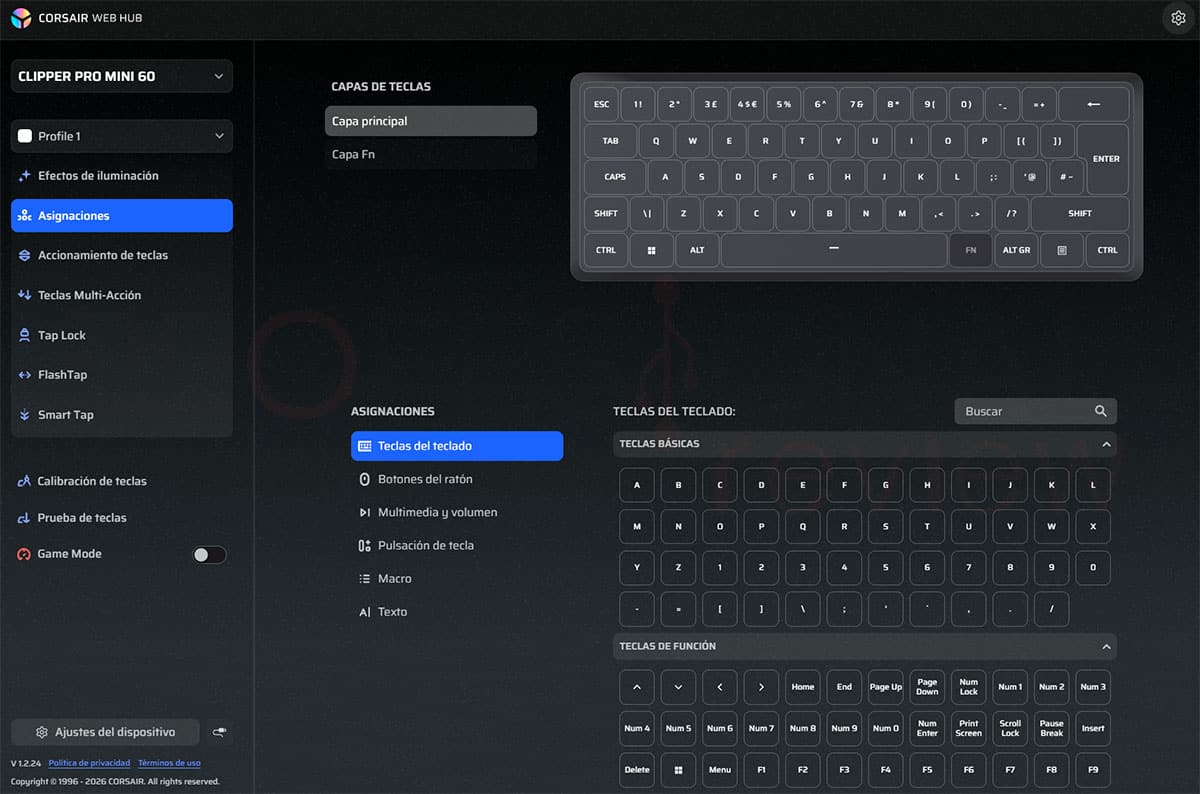
Task: Assign the Insert function key
Action: 1093,728
